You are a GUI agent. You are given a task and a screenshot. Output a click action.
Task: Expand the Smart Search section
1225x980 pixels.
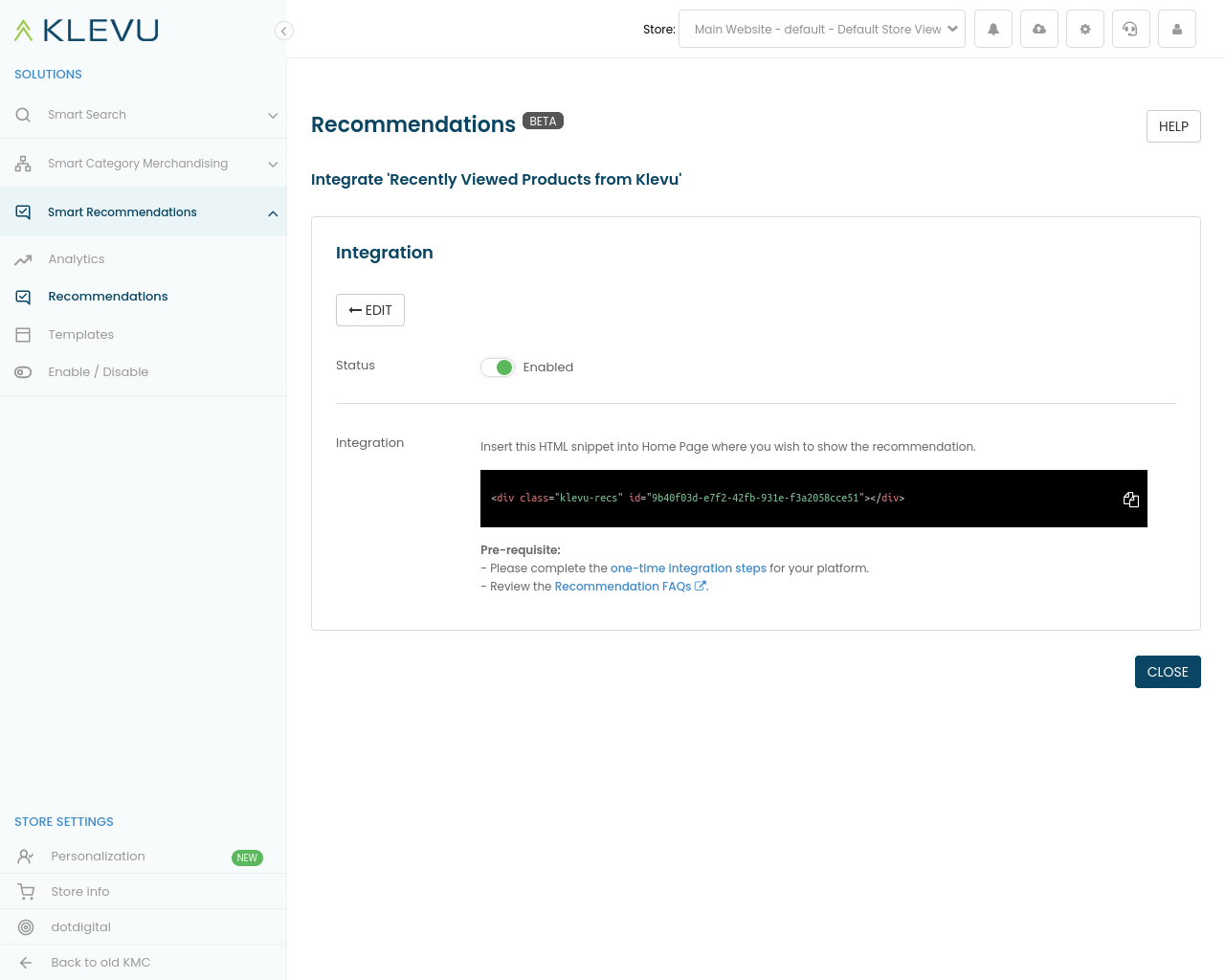coord(143,115)
